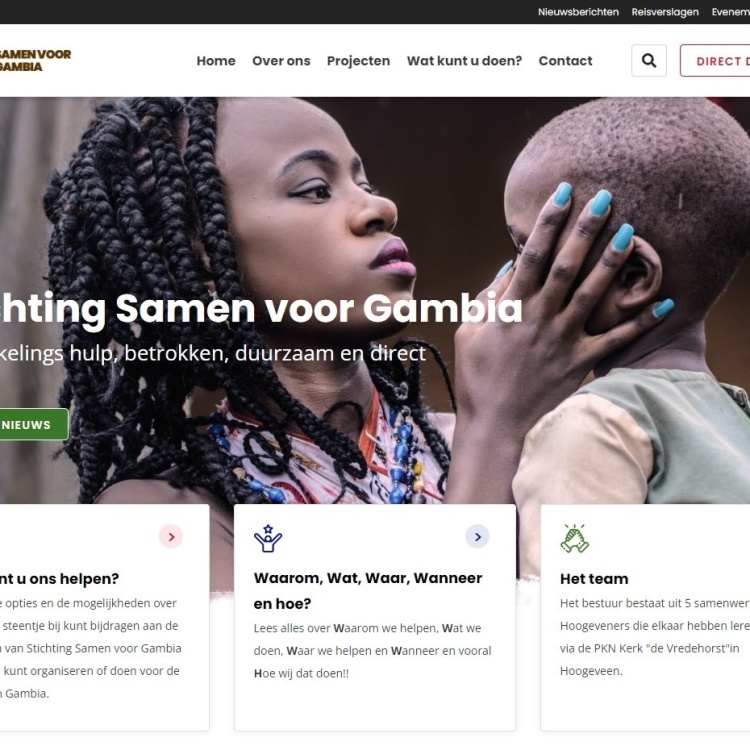750x750 pixels.
Task: Open the Projecten menu item
Action: [359, 61]
